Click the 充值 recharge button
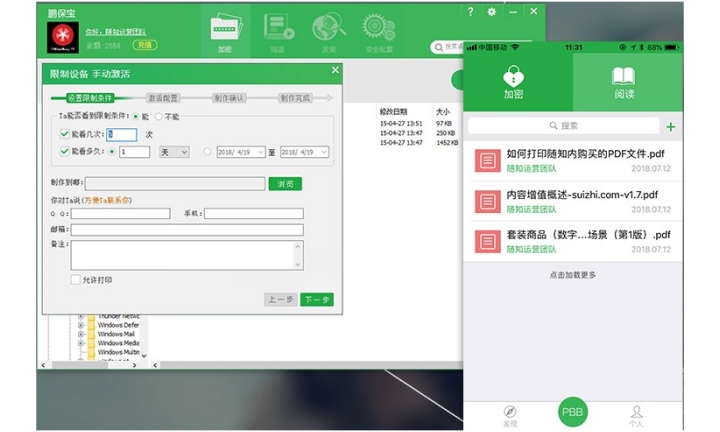Screen dimensions: 720x432 [145, 45]
